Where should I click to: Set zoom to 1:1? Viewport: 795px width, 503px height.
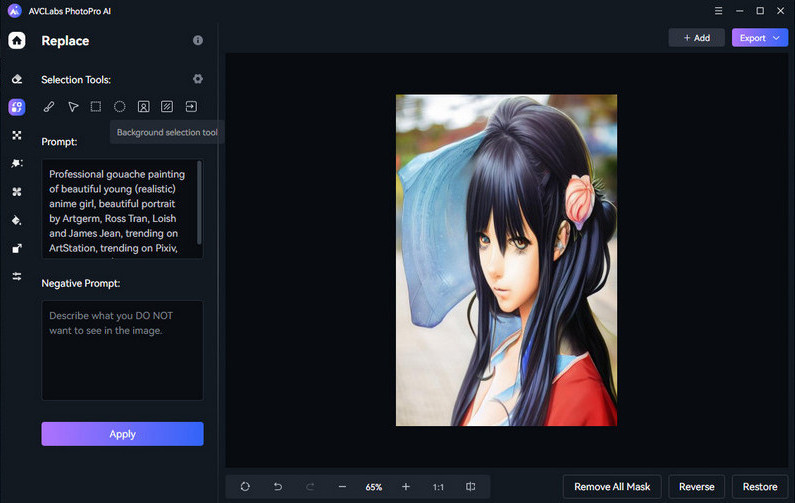438,487
